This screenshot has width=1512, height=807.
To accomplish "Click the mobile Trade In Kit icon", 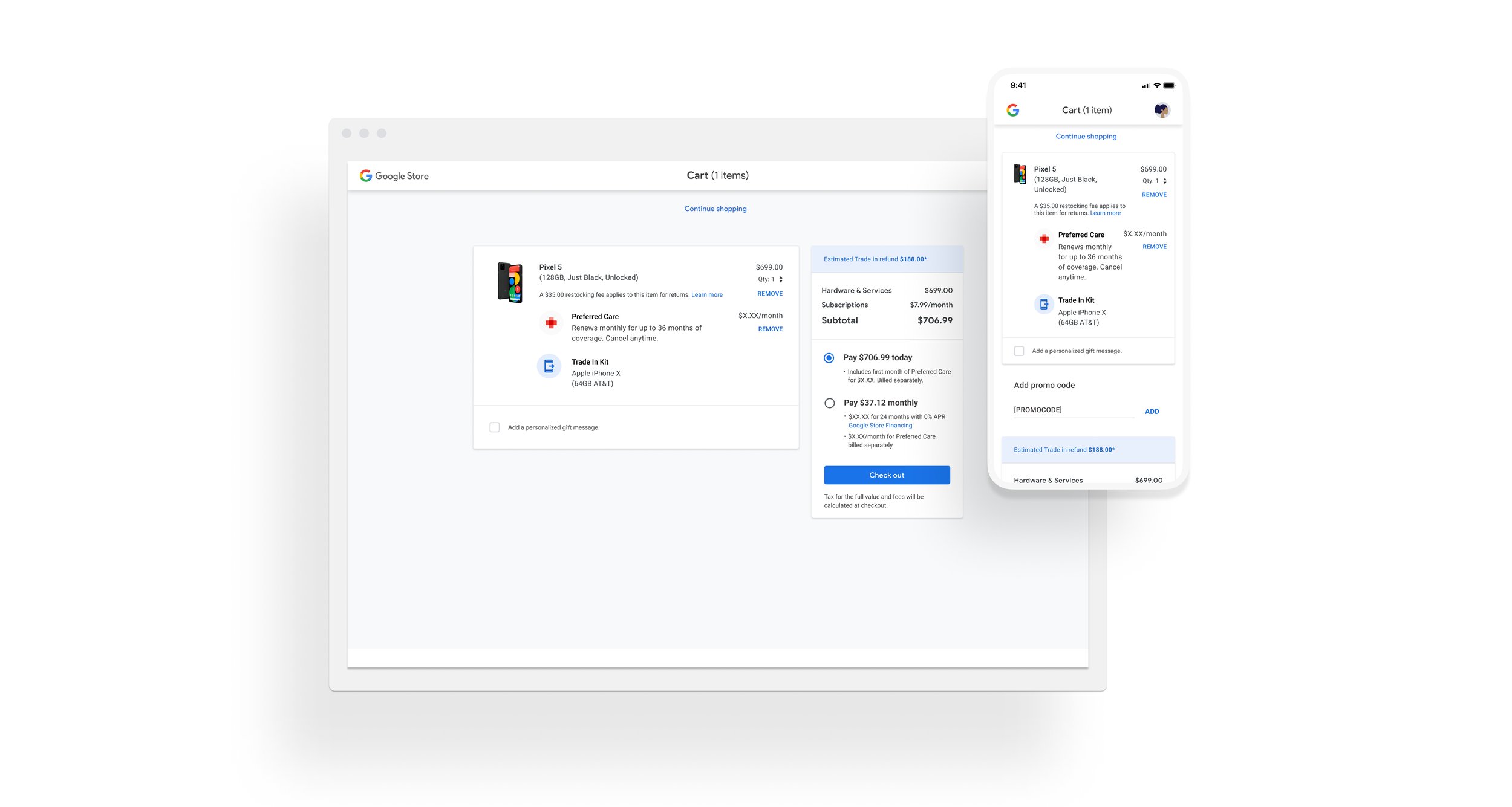I will (x=1044, y=304).
